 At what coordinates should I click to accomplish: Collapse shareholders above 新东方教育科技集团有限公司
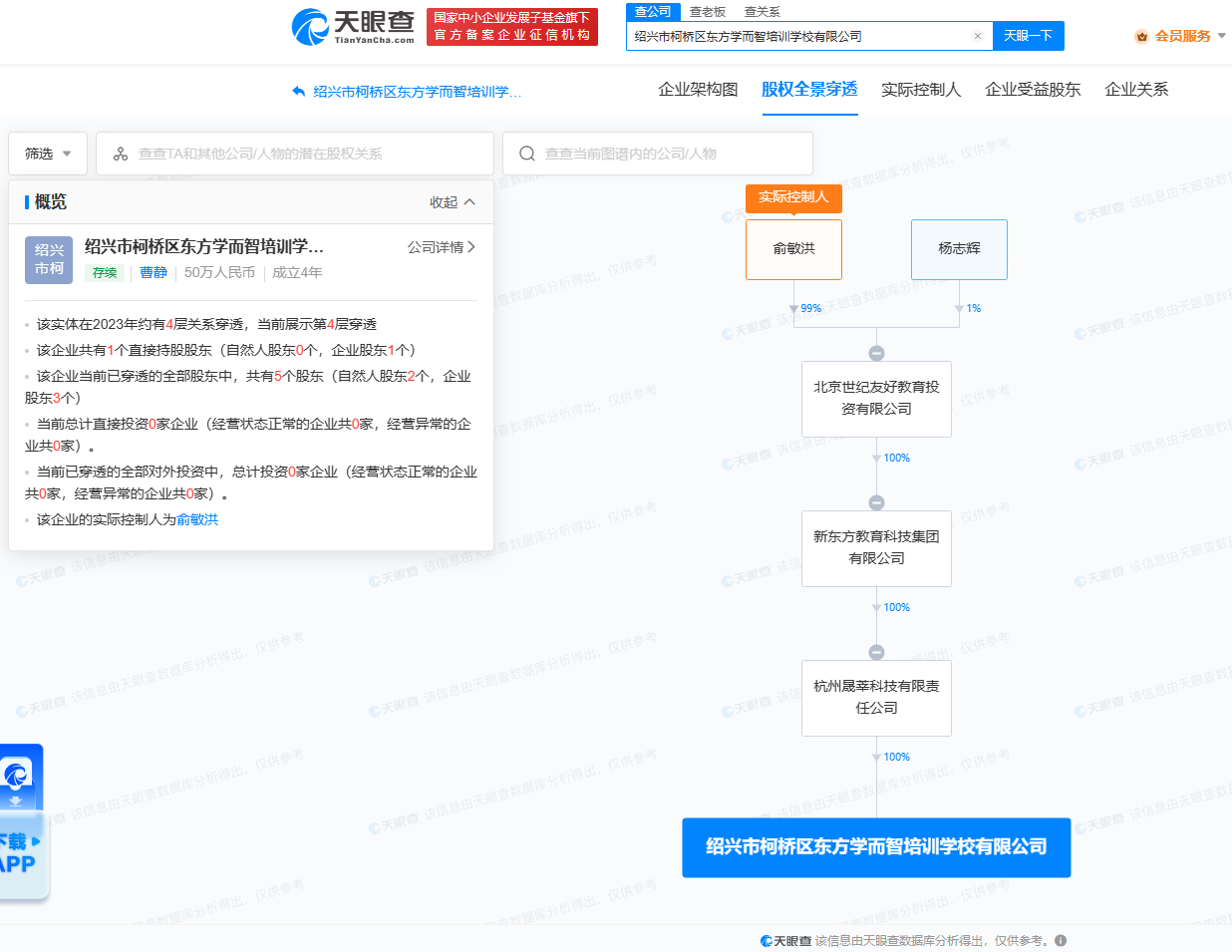point(876,502)
